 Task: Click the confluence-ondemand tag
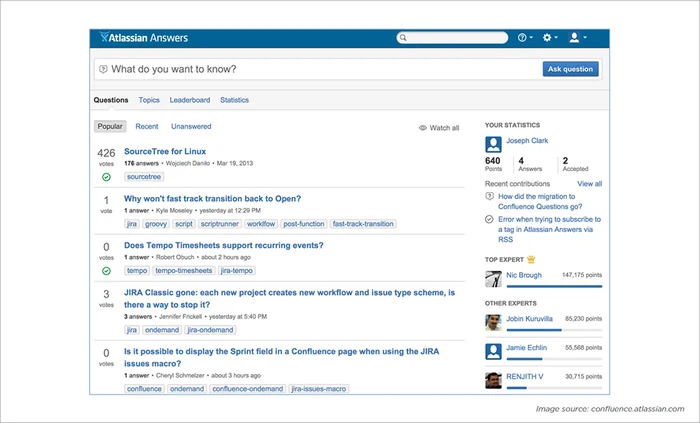coord(248,389)
